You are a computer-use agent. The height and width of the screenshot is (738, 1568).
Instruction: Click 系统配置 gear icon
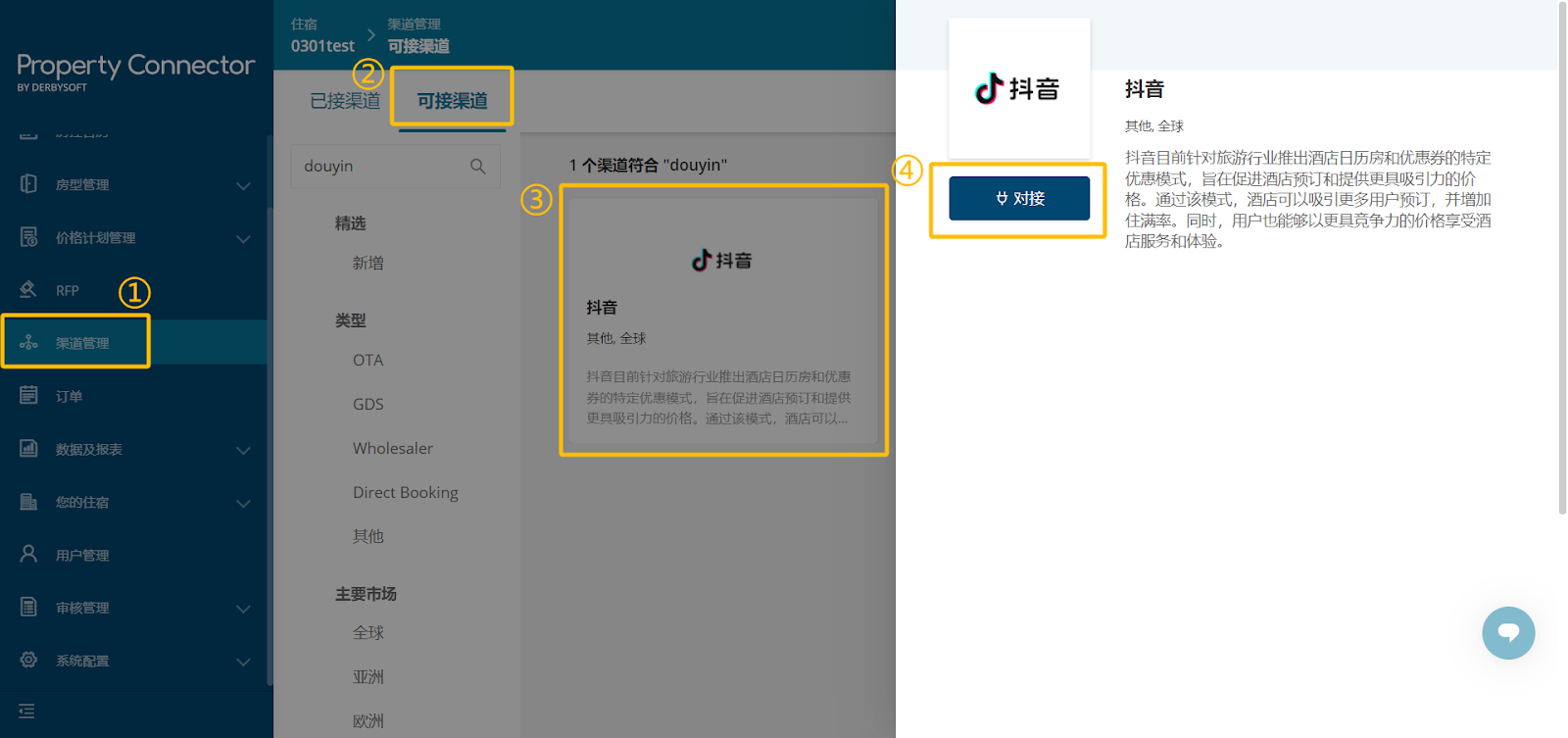[28, 660]
